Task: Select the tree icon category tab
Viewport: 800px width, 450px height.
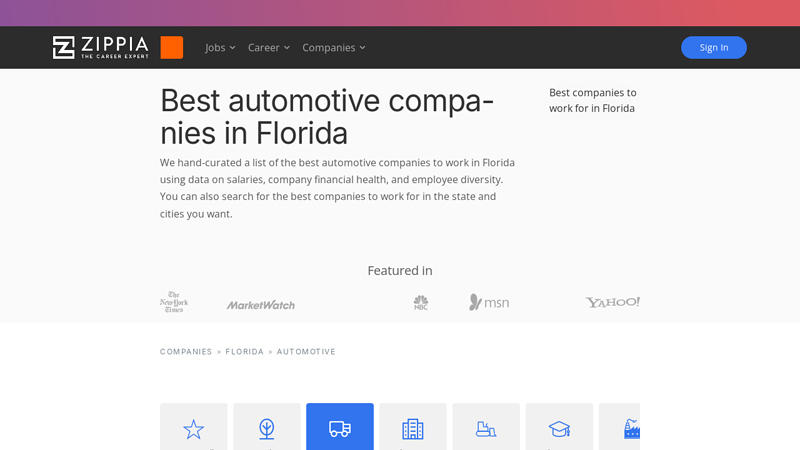Action: [267, 427]
